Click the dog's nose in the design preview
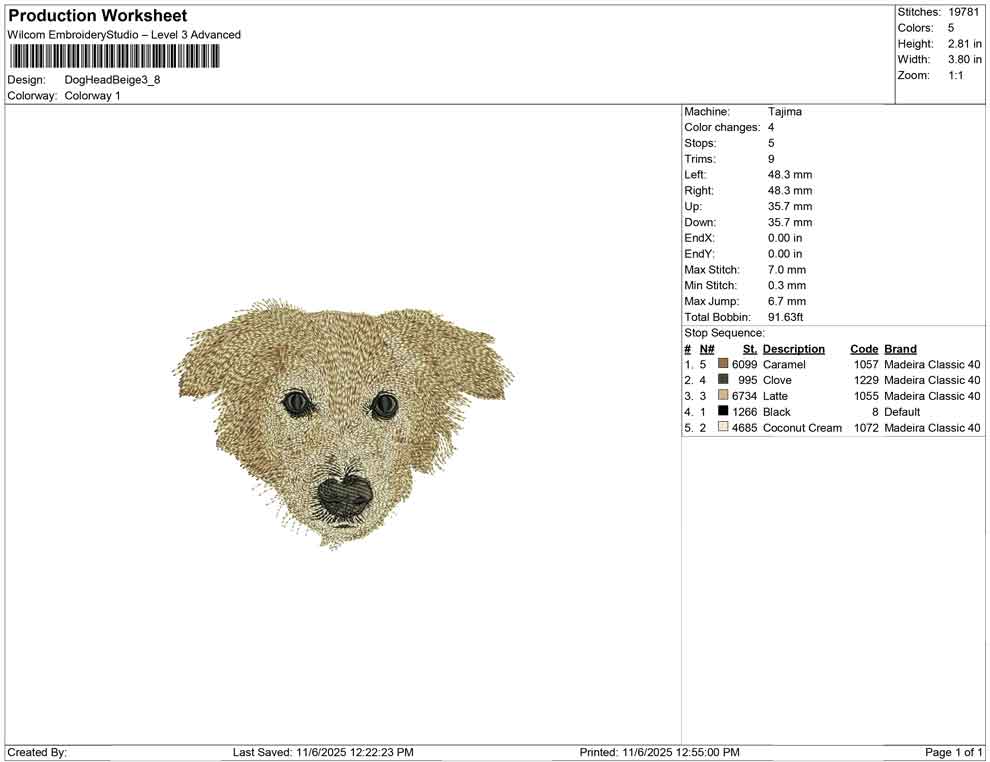Image resolution: width=990 pixels, height=762 pixels. (345, 494)
